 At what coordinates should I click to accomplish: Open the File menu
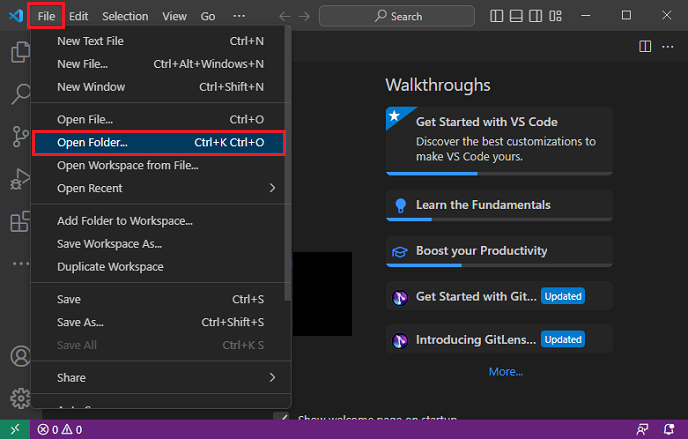46,16
